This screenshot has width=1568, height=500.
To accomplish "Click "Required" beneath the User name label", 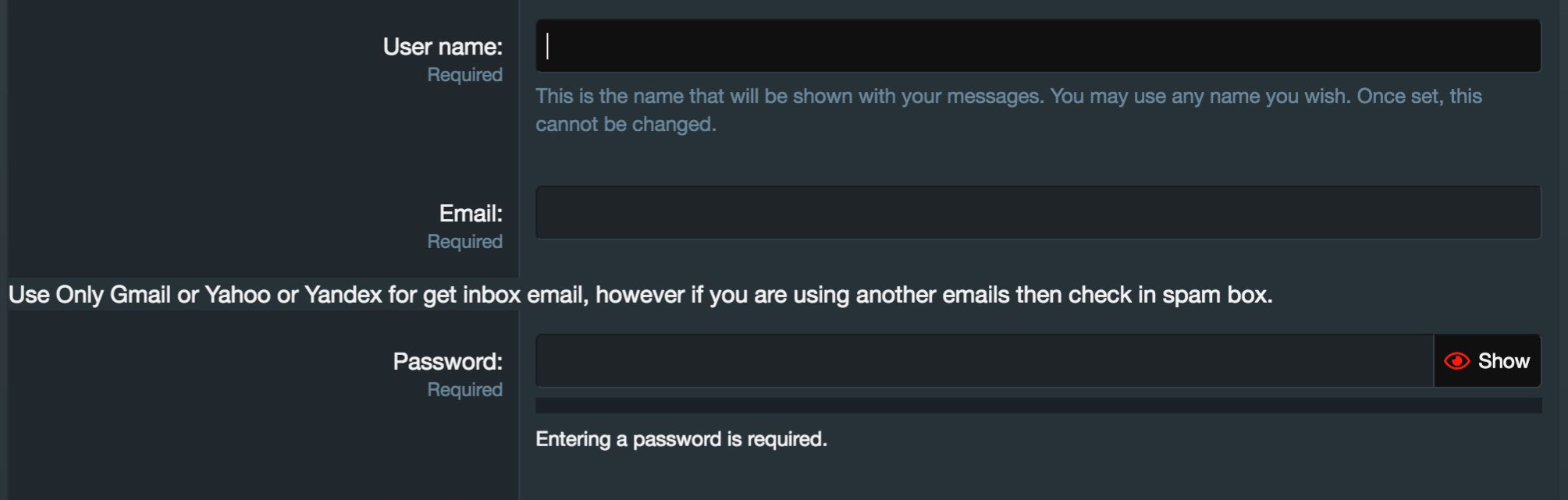I will 464,75.
